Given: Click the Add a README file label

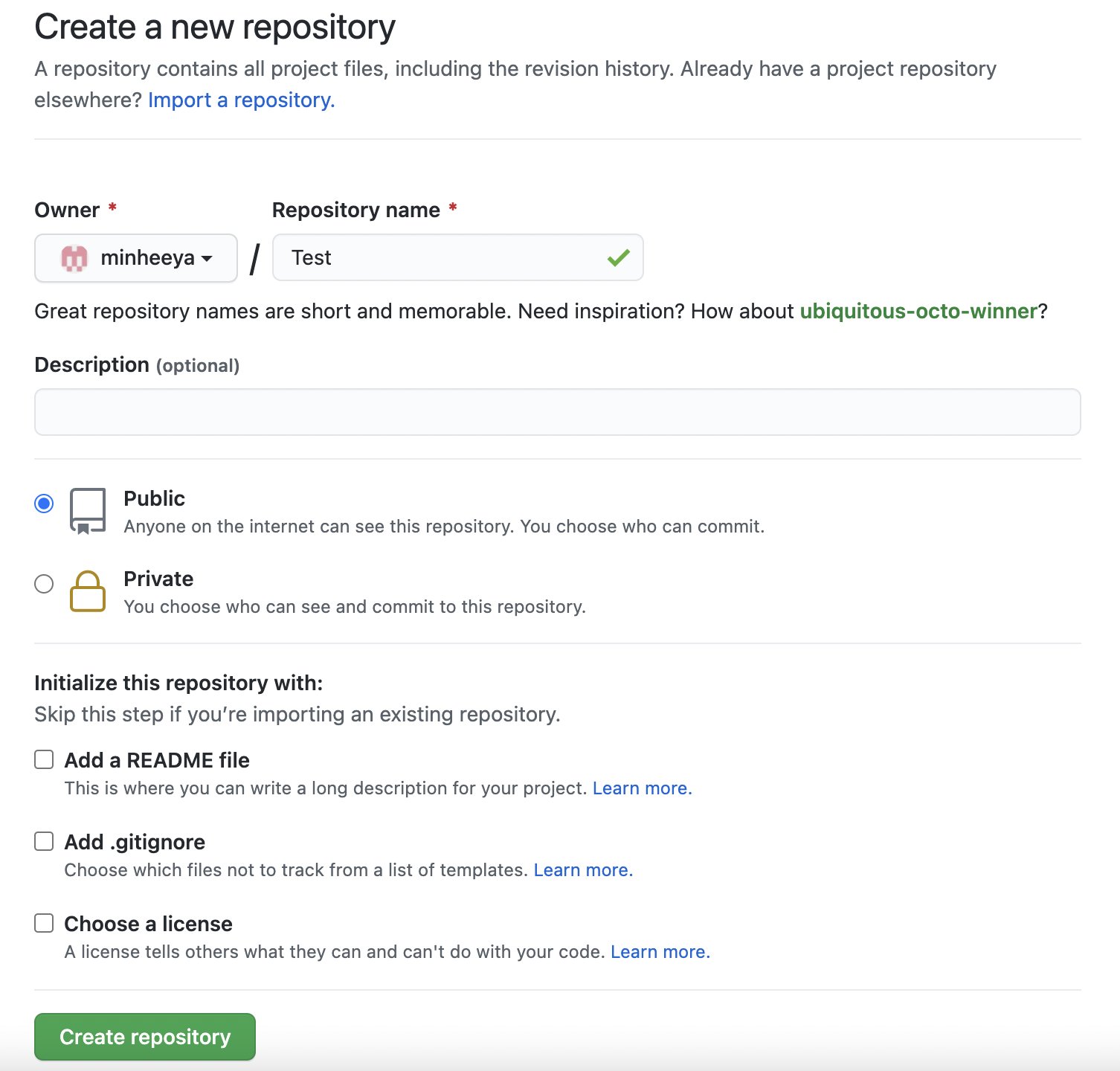Looking at the screenshot, I should pyautogui.click(x=157, y=760).
